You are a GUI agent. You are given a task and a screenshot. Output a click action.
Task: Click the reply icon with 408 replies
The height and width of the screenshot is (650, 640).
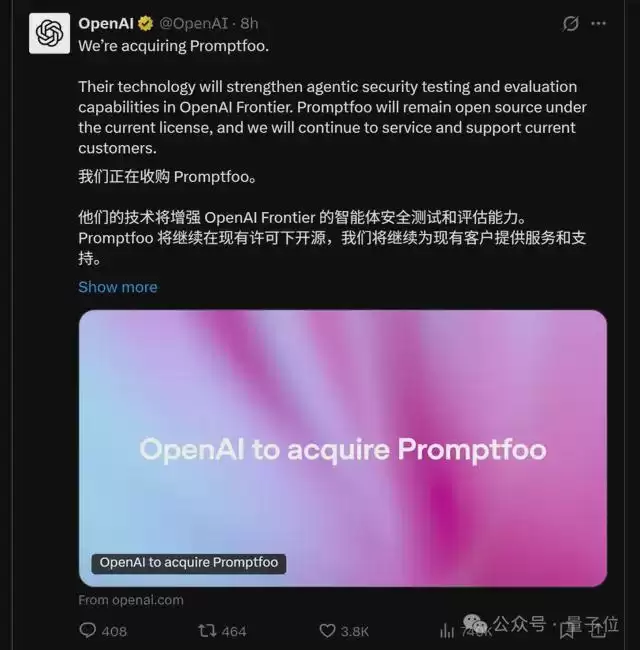pyautogui.click(x=87, y=631)
